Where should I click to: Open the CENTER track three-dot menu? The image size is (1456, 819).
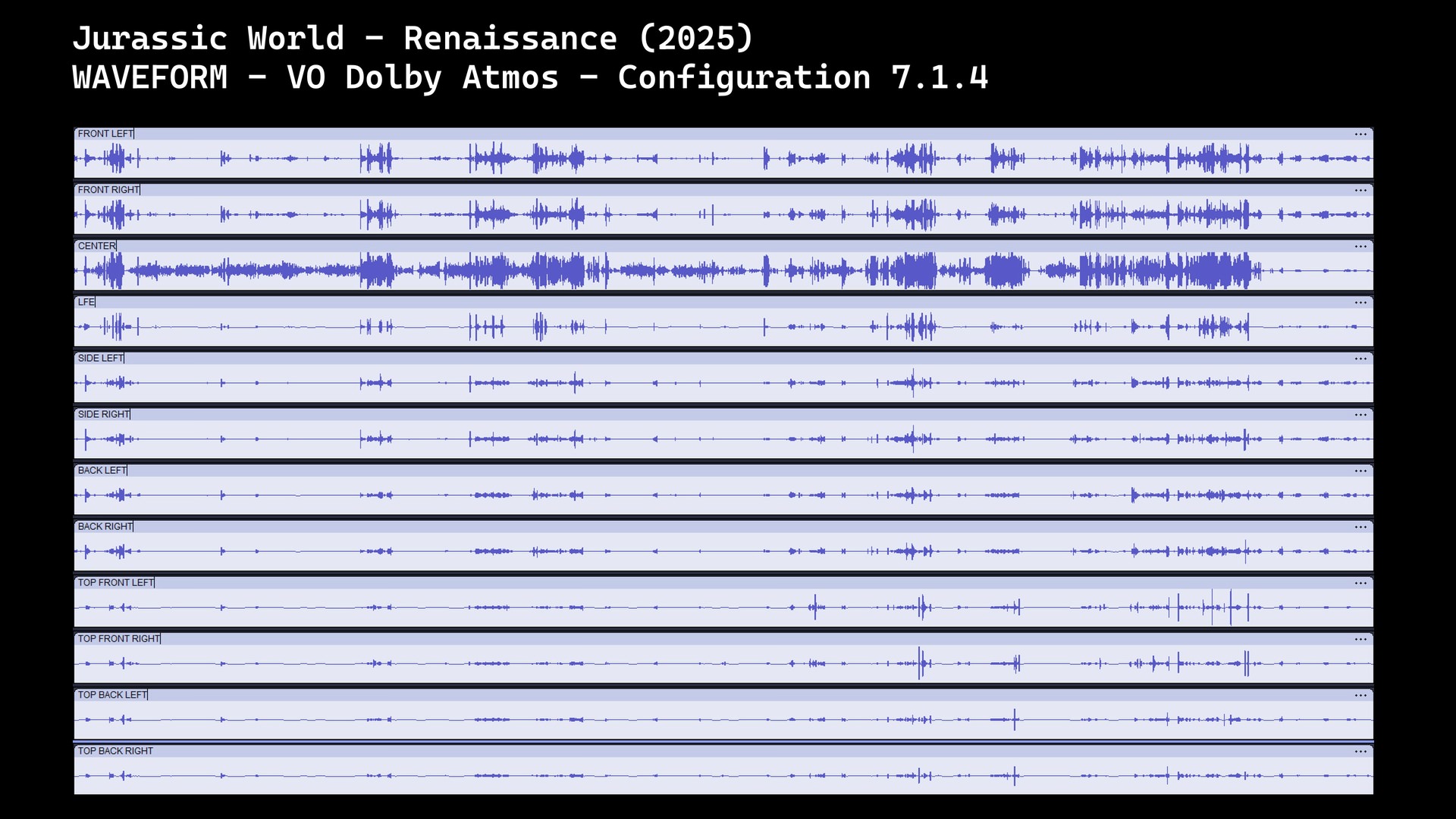tap(1360, 246)
